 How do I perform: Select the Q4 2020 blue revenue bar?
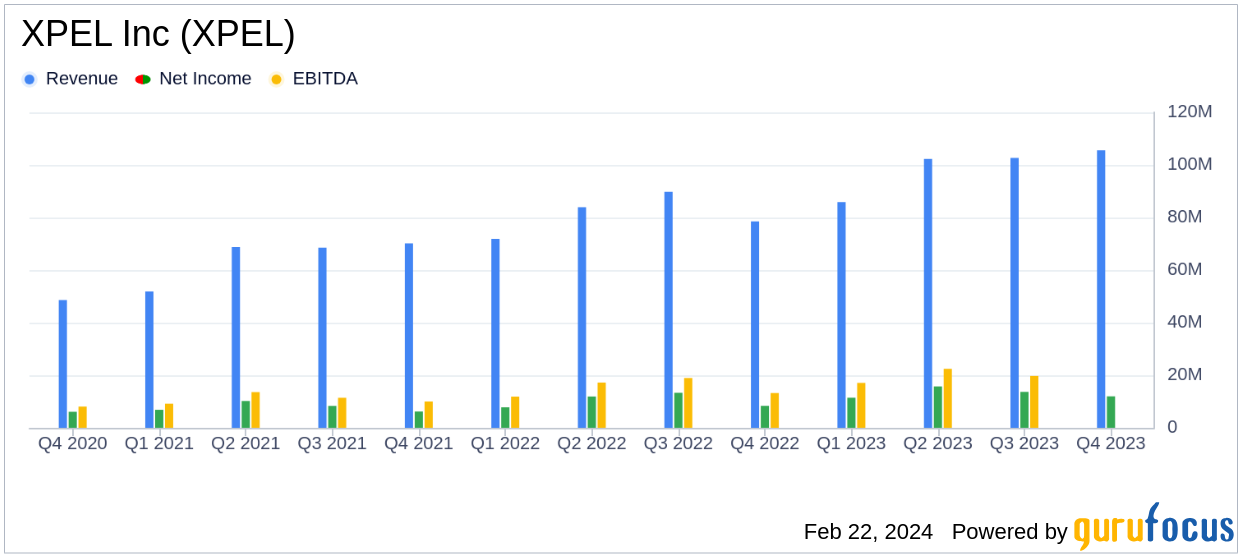(x=63, y=364)
